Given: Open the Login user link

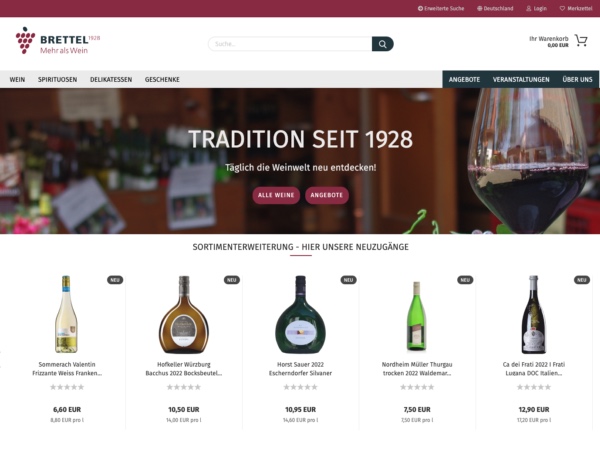Looking at the screenshot, I should pos(536,8).
